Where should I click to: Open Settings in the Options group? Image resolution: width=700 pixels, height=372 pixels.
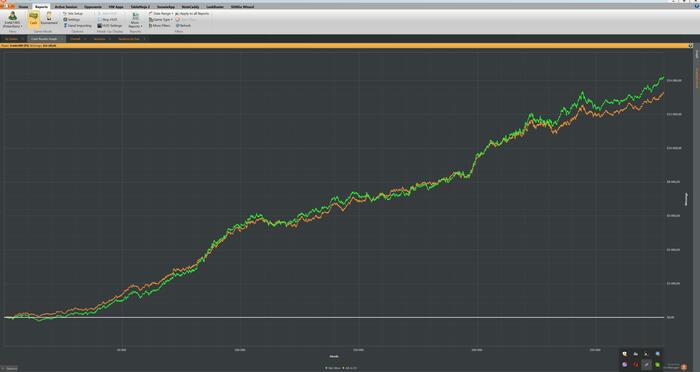71,20
